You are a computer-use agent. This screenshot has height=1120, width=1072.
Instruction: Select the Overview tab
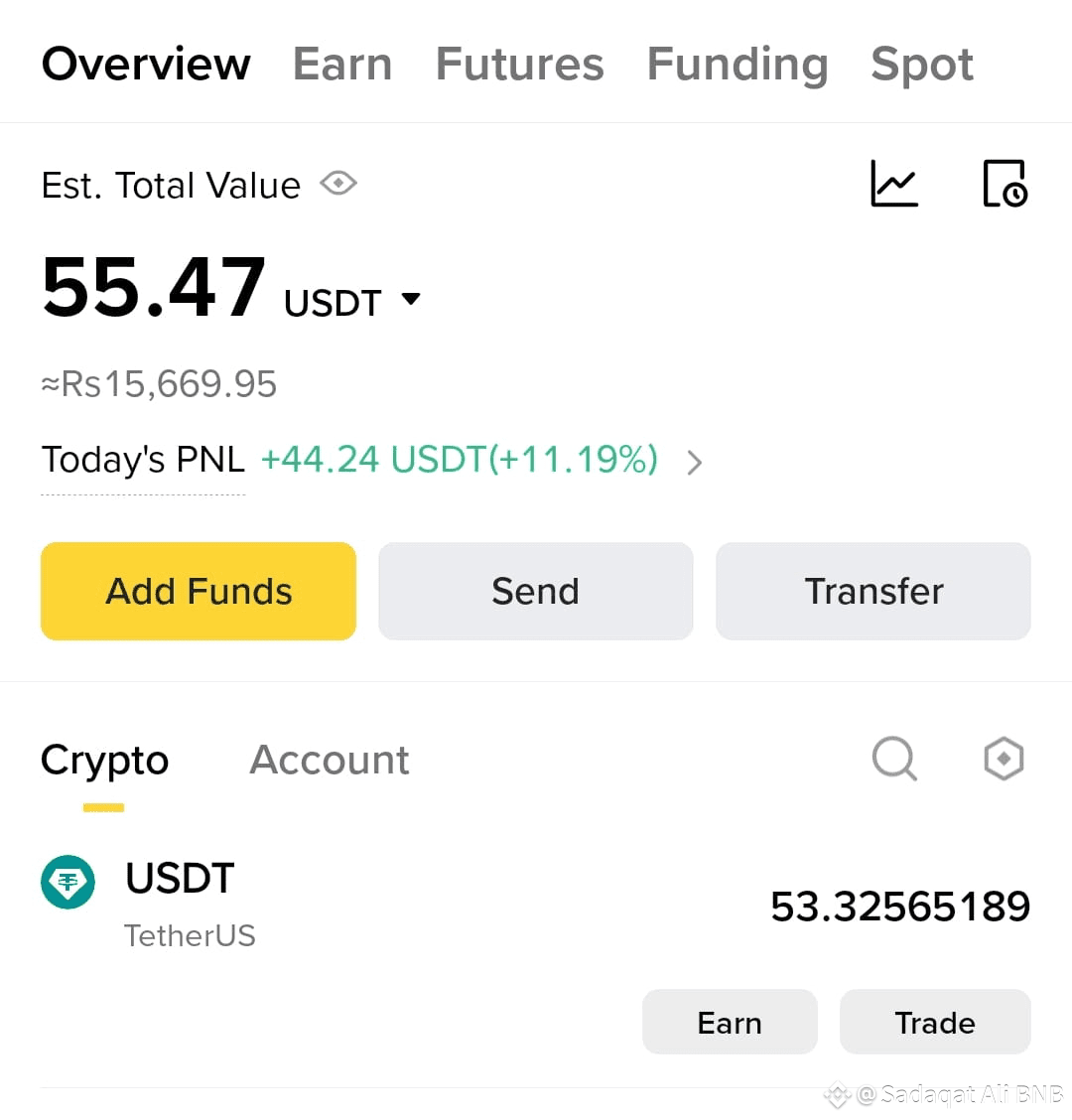[x=146, y=65]
